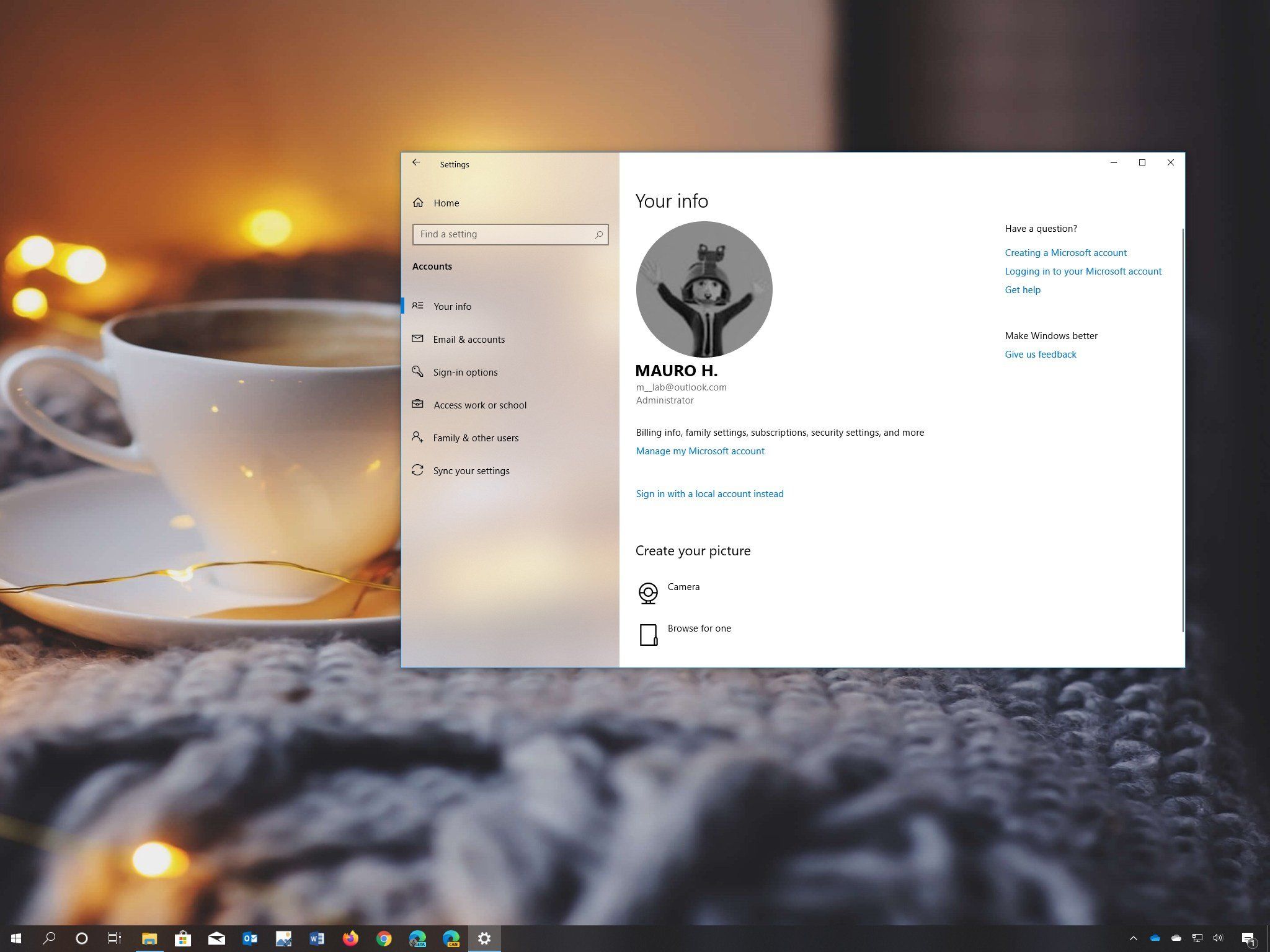Image resolution: width=1270 pixels, height=952 pixels.
Task: Click the back arrow in Settings
Action: tap(416, 163)
